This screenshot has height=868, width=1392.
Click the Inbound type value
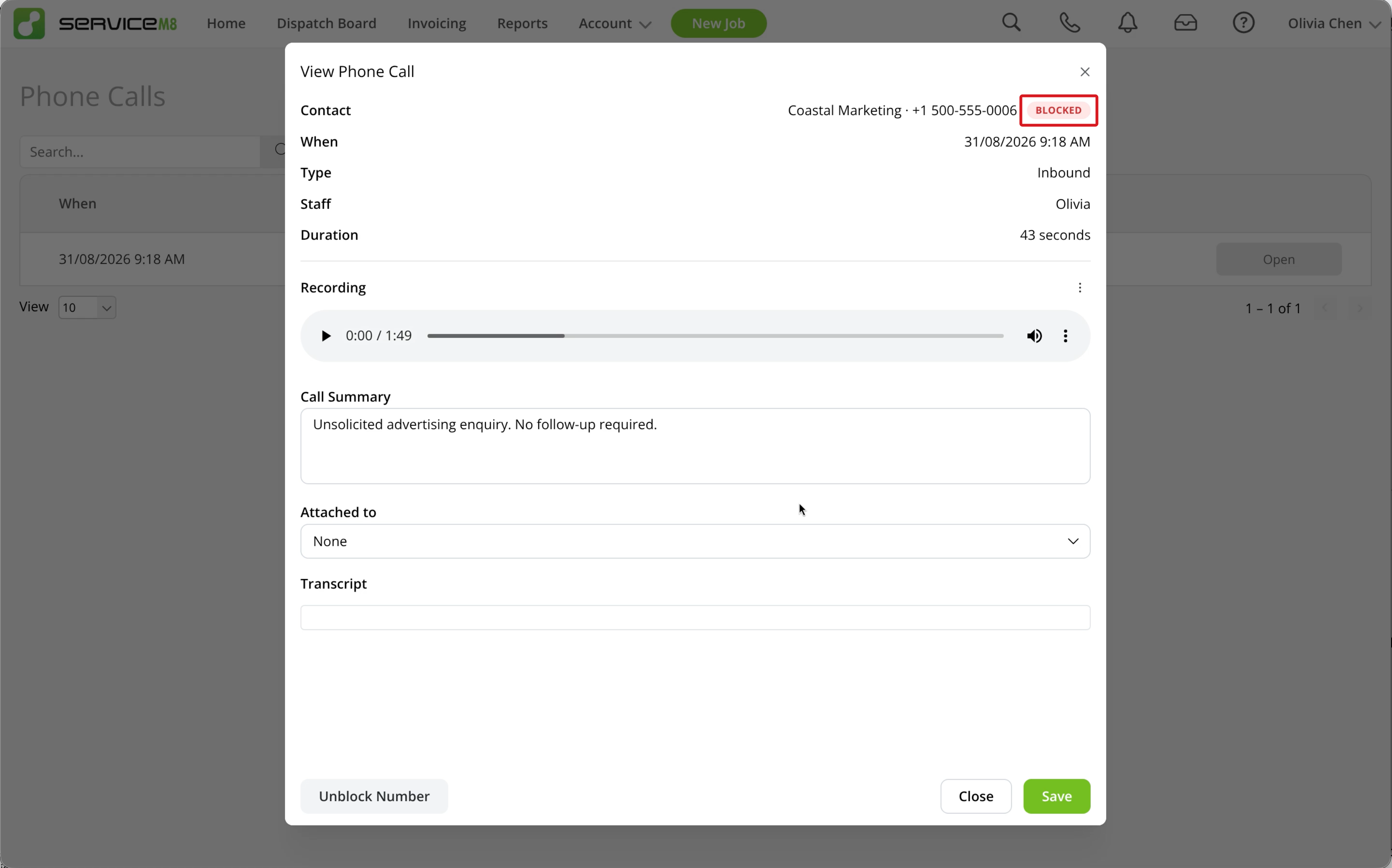(x=1064, y=173)
